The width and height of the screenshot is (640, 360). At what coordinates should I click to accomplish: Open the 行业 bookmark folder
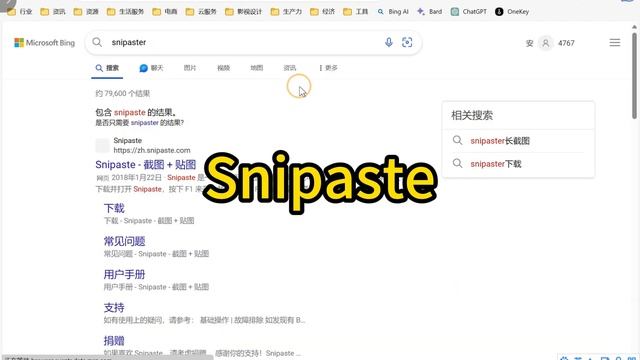(x=20, y=12)
